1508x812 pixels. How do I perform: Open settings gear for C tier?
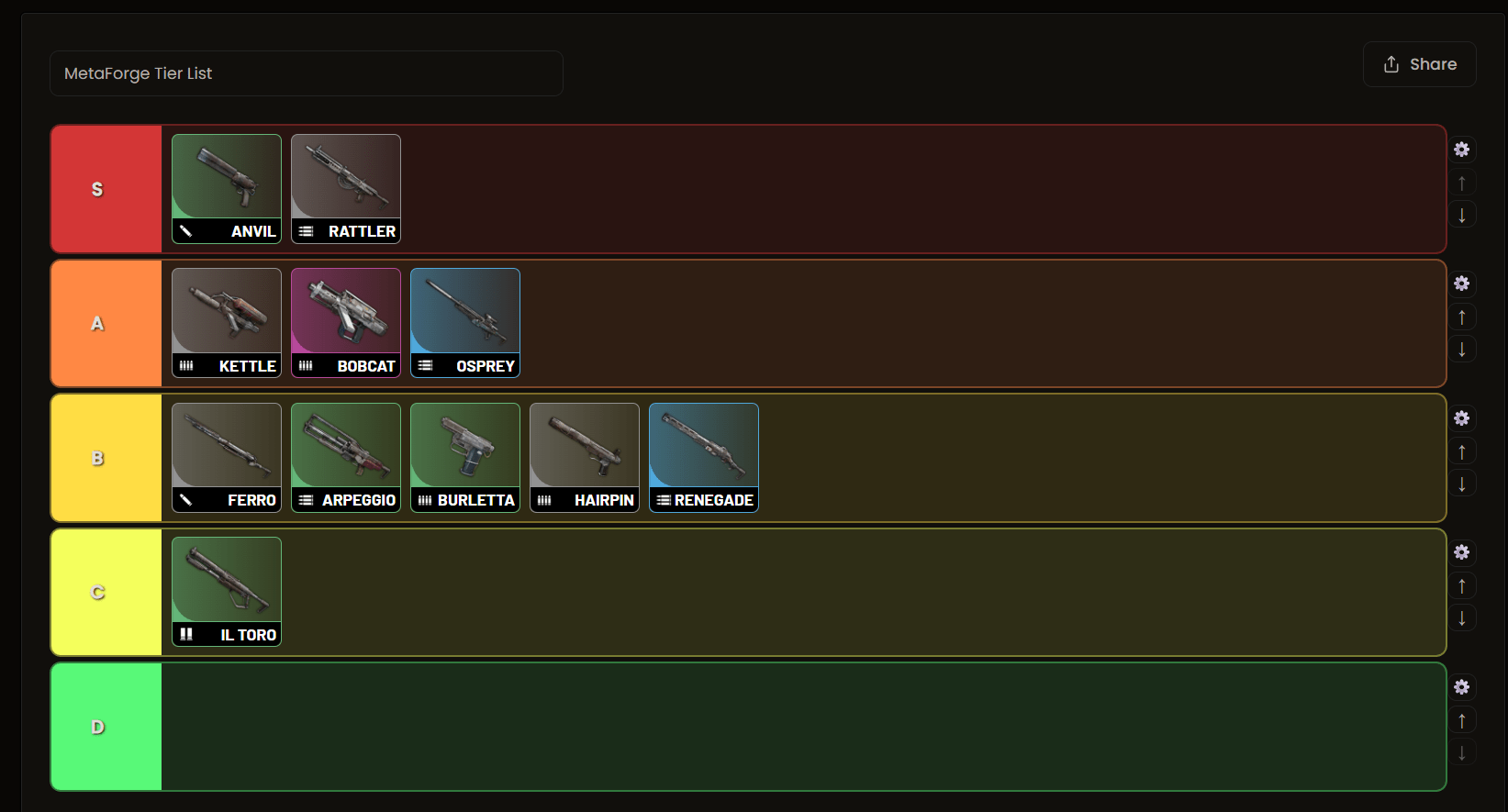click(1462, 552)
